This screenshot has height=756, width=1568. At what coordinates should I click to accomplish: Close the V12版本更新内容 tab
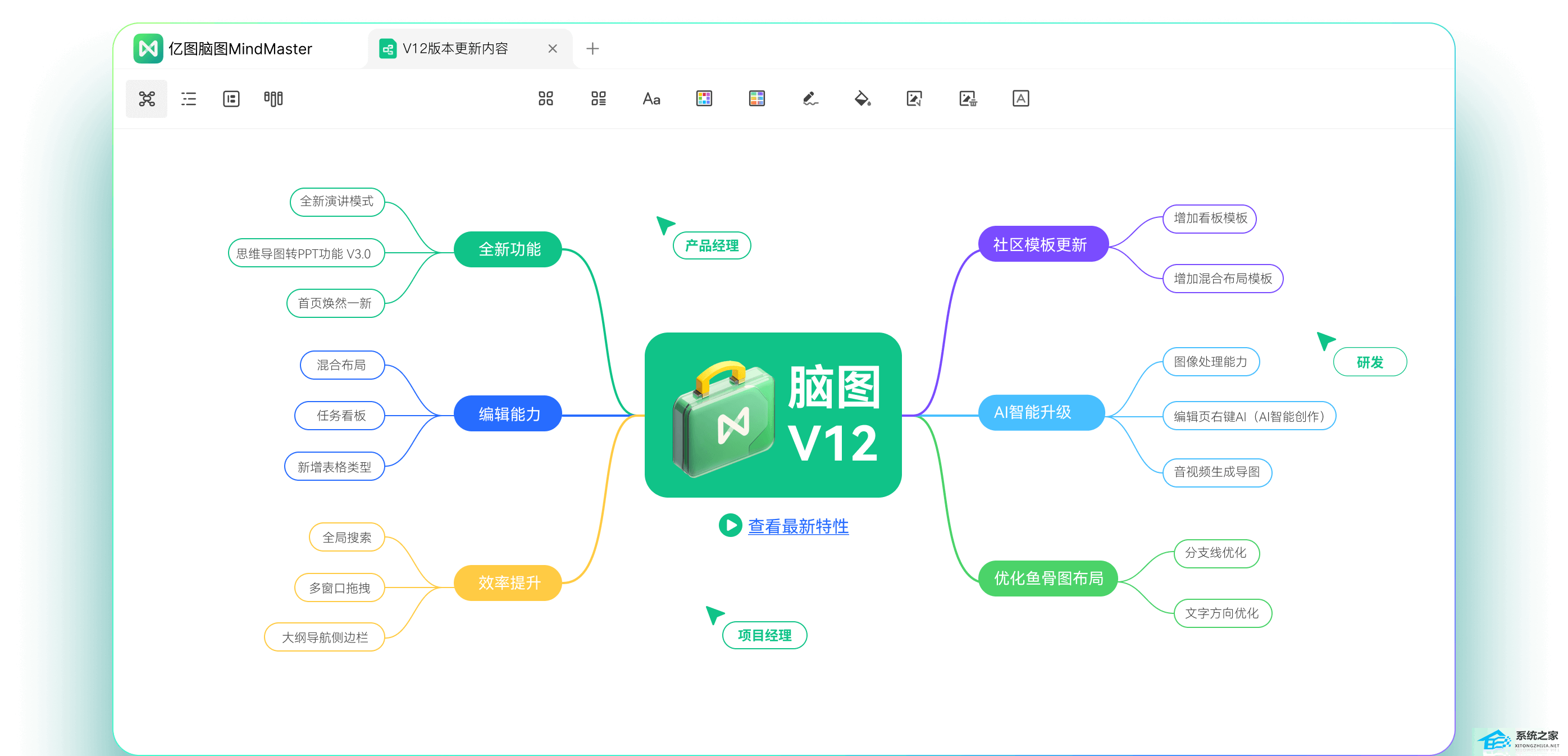[x=553, y=49]
